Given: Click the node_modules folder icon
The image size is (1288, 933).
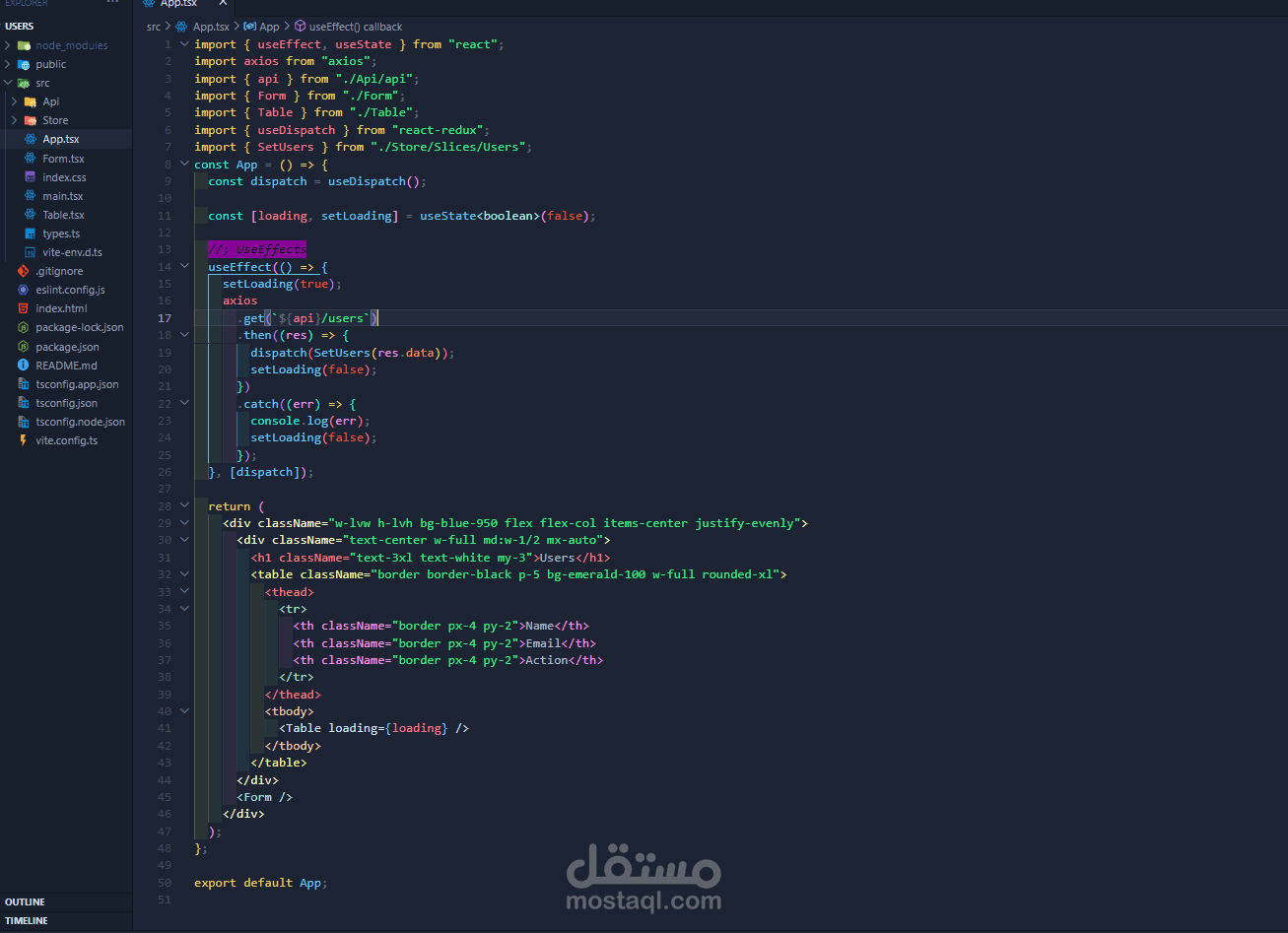Looking at the screenshot, I should tap(24, 45).
